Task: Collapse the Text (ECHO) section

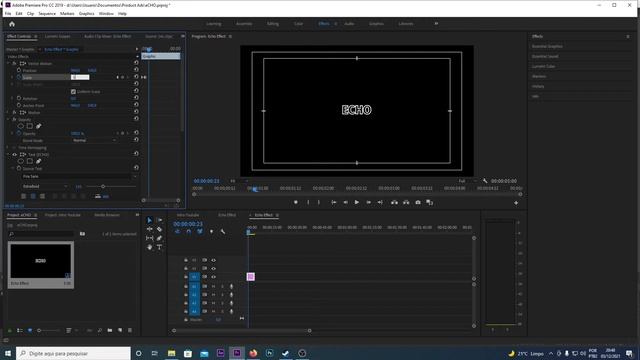Action: [x=8, y=155]
